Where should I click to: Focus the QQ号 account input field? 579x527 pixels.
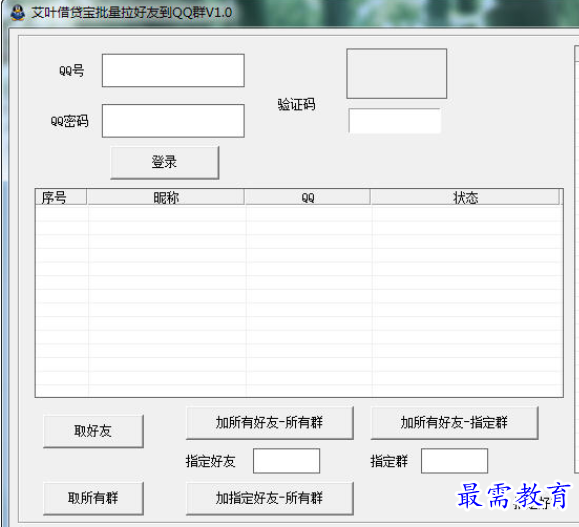coord(173,71)
